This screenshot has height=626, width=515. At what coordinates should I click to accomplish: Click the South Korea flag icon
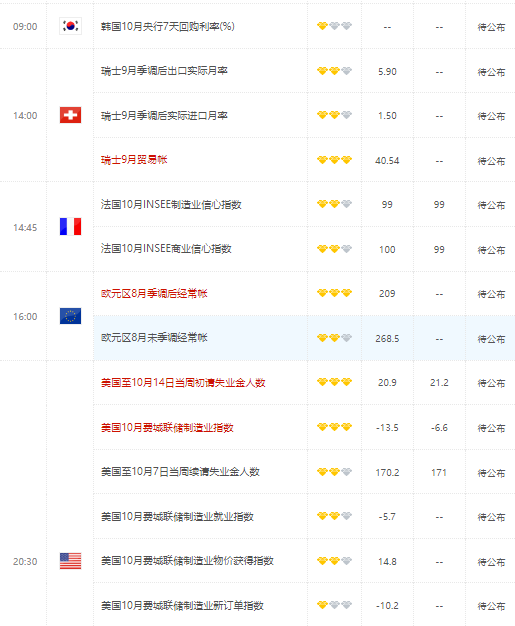(x=70, y=26)
